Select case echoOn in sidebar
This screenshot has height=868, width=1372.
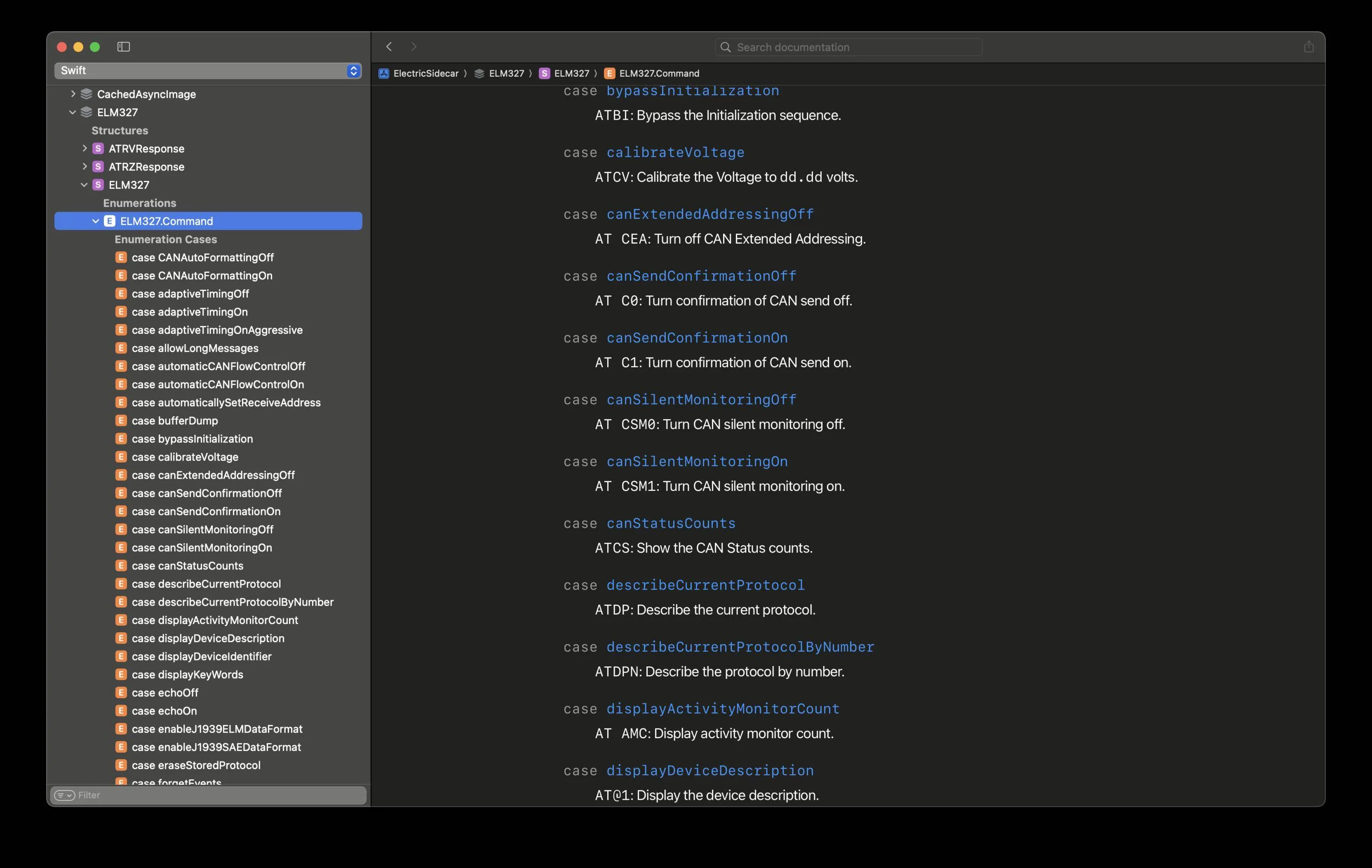pos(164,711)
